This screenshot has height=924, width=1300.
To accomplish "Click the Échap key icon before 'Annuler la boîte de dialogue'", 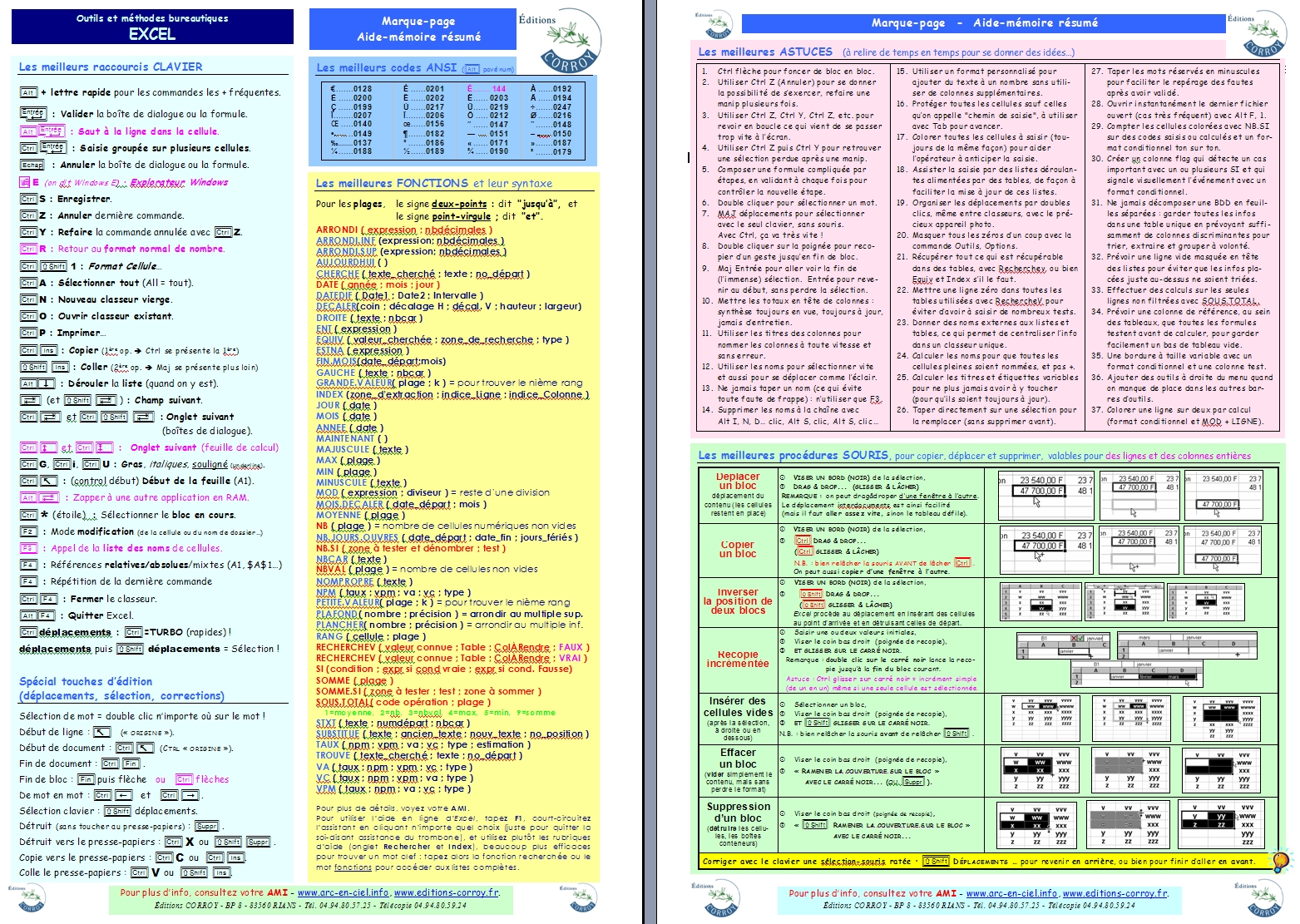I will tap(32, 165).
